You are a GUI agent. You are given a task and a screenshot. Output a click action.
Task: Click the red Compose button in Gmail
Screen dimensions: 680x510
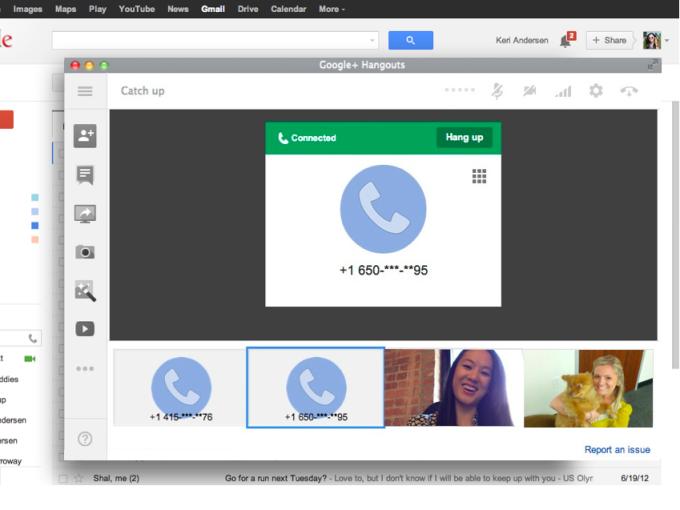7,119
